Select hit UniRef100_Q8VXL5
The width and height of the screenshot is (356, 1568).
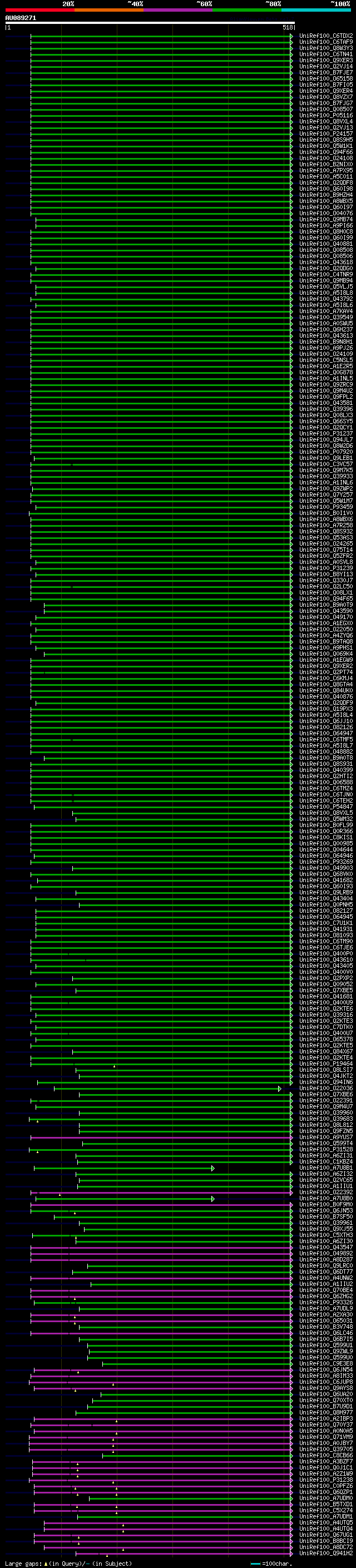tap(326, 813)
